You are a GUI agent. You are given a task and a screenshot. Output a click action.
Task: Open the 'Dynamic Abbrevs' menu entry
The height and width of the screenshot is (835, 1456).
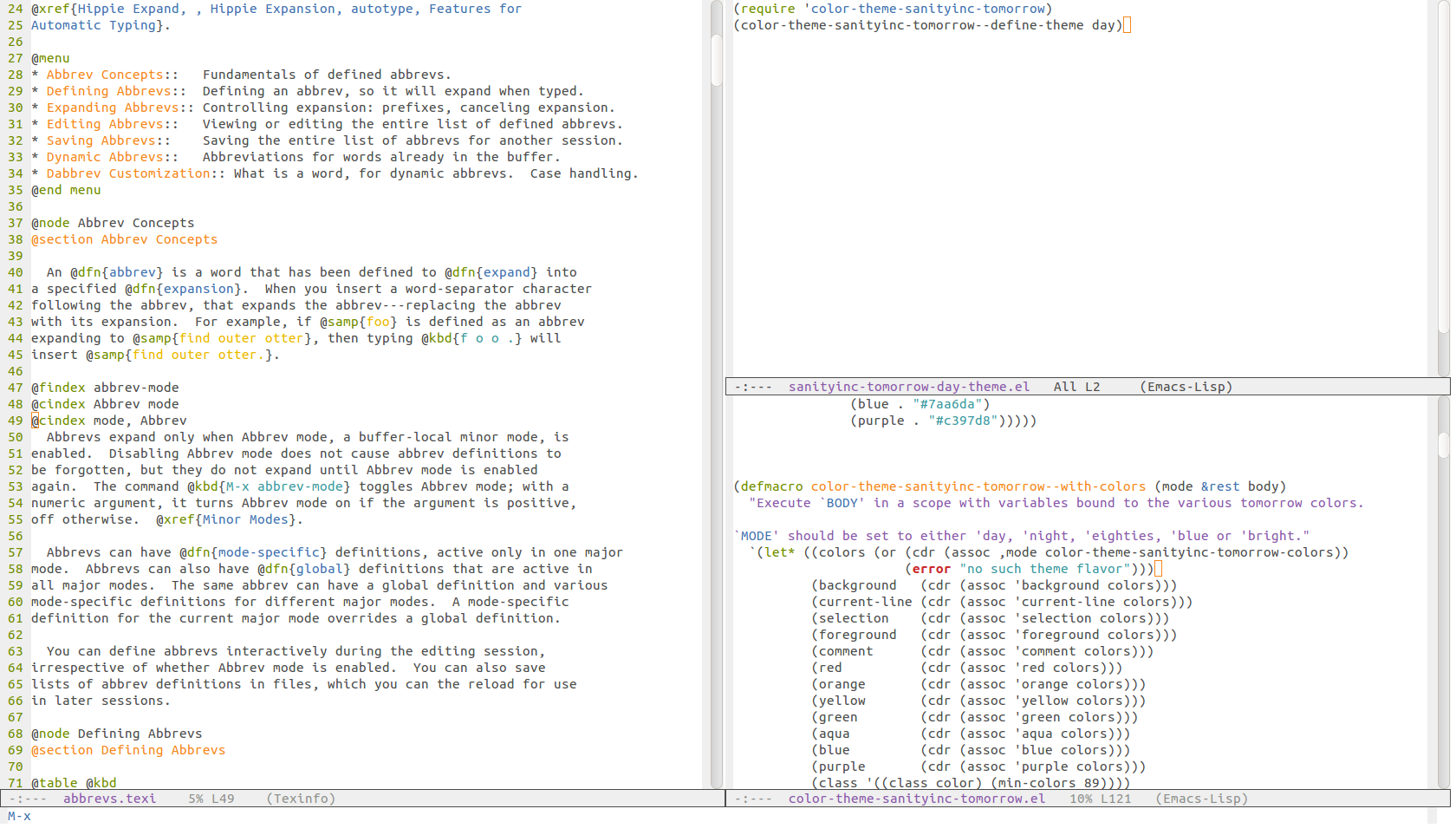pos(105,157)
